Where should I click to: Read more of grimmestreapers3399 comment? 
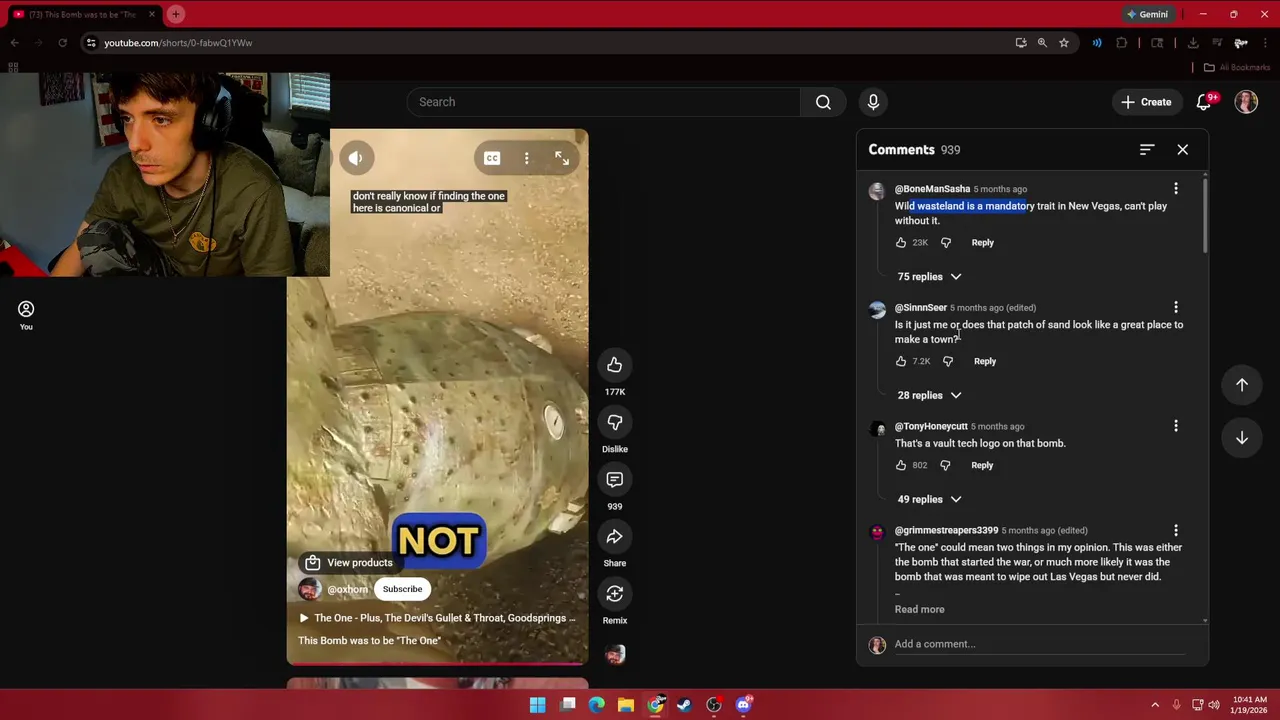tap(919, 609)
